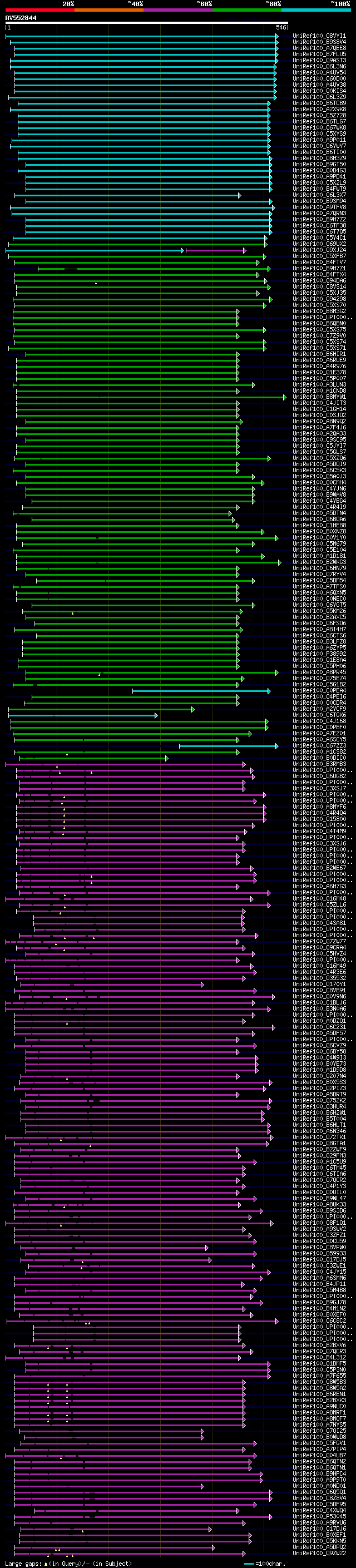Image resolution: width=356 pixels, height=1568 pixels.
Task: Select the UniRef100_B9GT50 entry
Action: [x=319, y=164]
